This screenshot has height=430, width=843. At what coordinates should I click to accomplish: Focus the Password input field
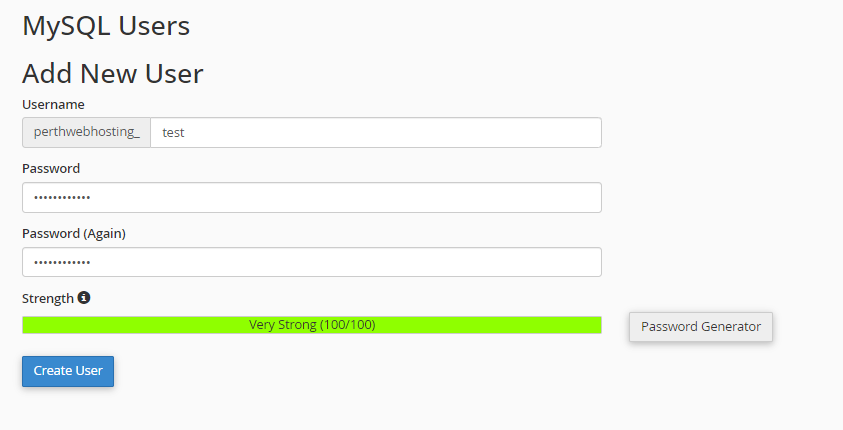click(x=312, y=197)
